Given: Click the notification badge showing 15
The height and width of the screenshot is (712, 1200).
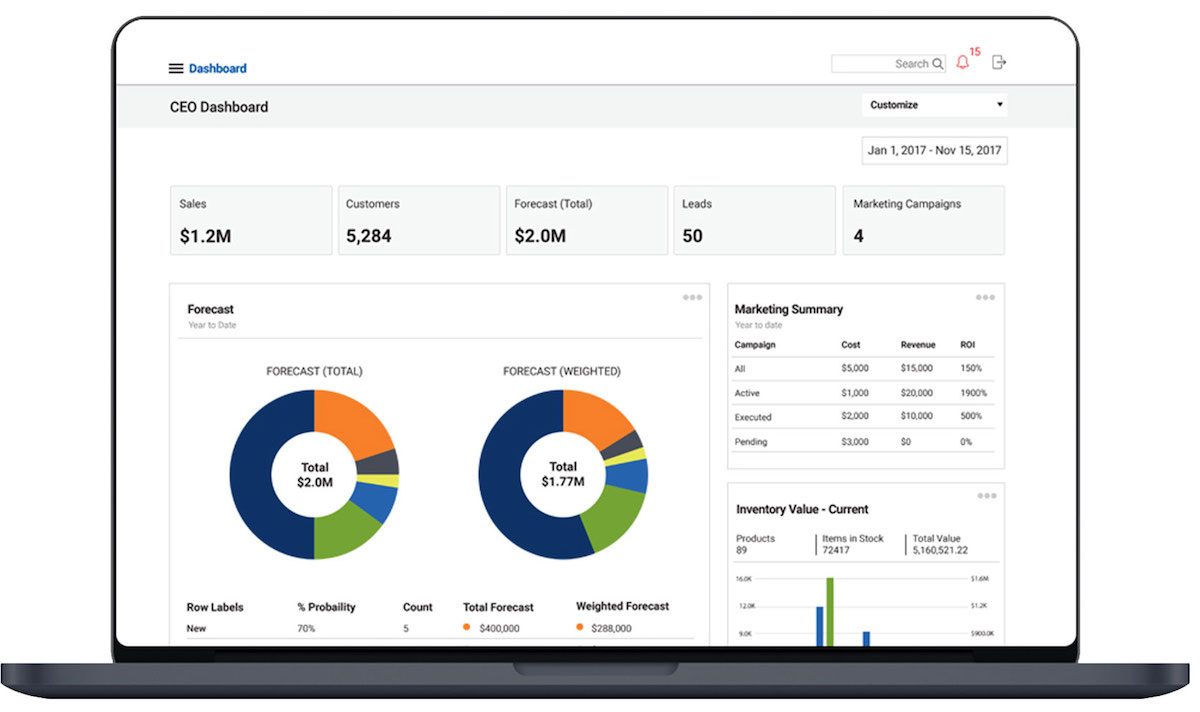Looking at the screenshot, I should (x=974, y=51).
